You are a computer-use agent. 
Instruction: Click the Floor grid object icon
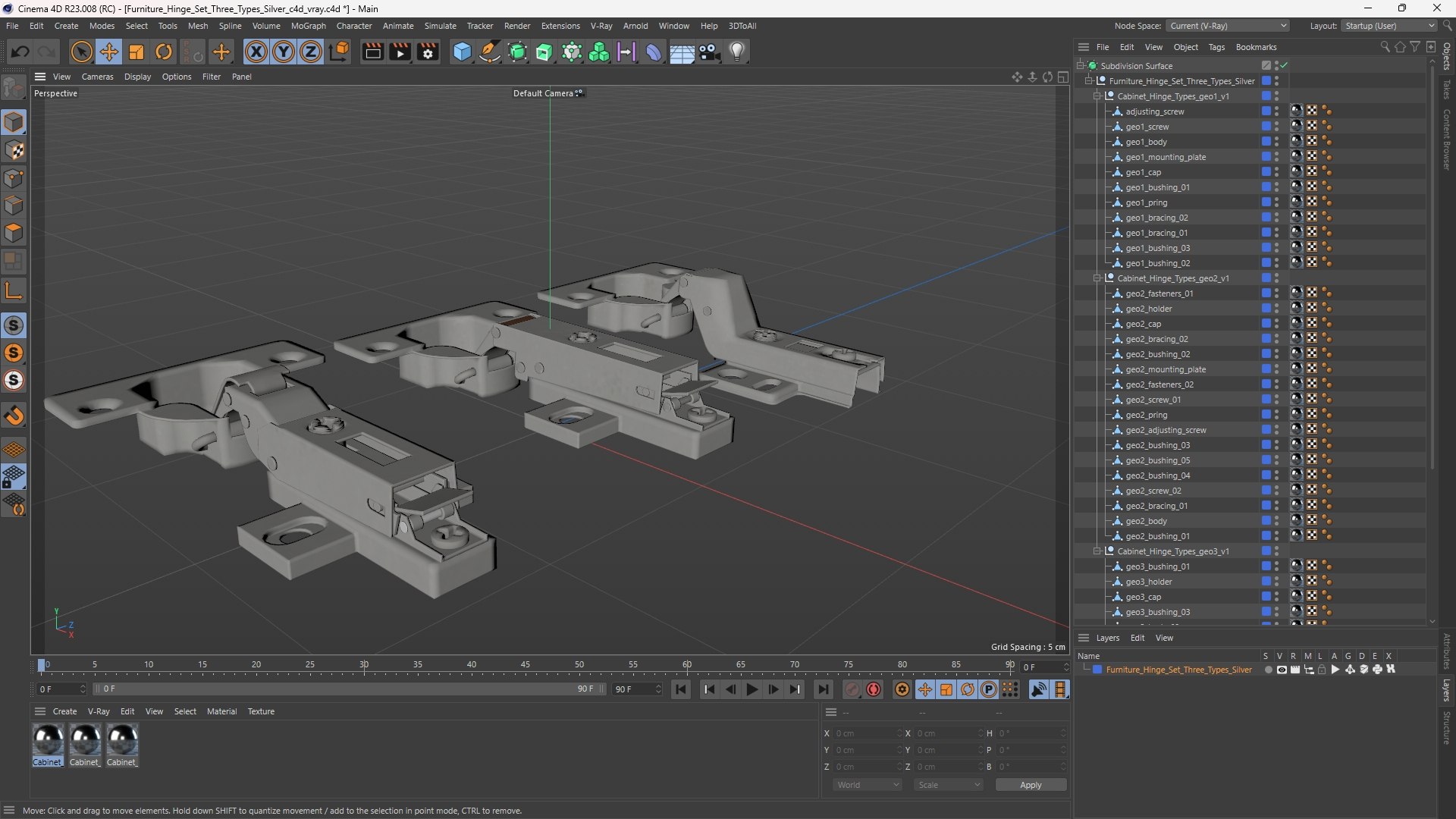(682, 52)
